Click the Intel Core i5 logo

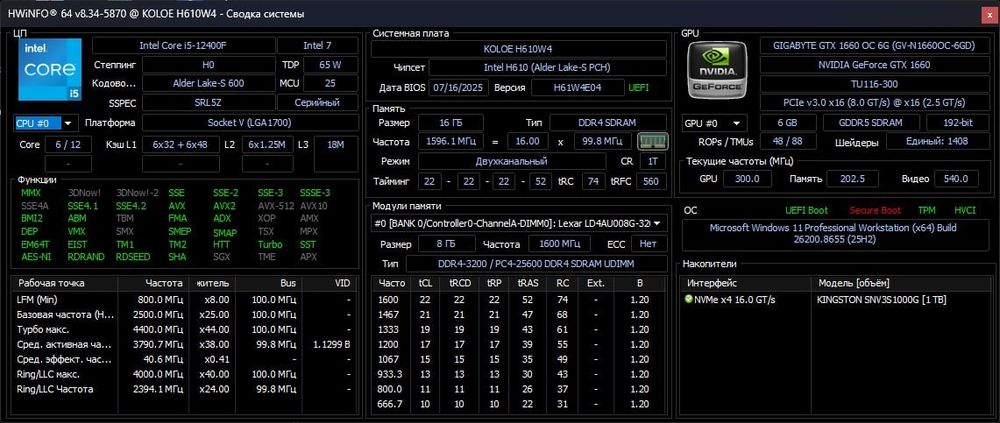click(x=50, y=69)
